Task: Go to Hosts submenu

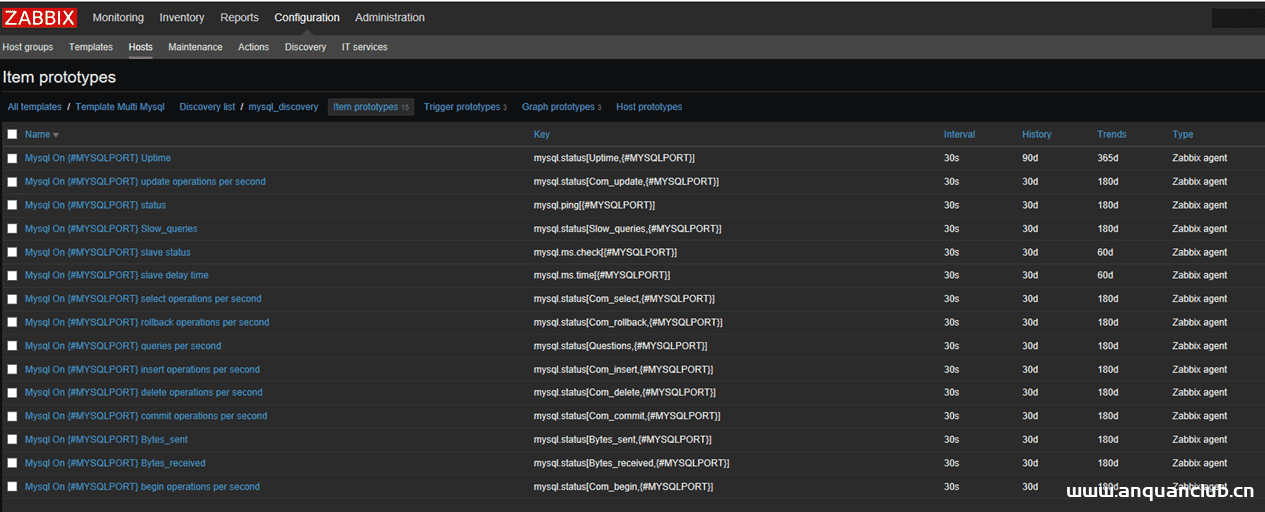Action: (141, 47)
